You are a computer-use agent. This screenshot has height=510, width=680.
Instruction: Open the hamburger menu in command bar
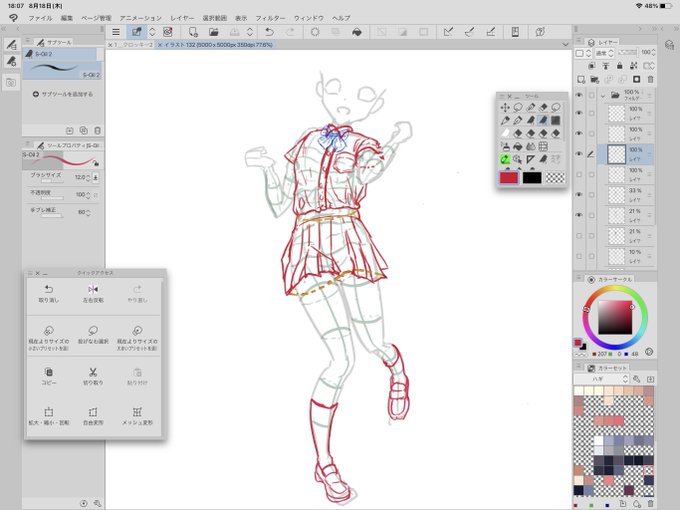point(116,32)
